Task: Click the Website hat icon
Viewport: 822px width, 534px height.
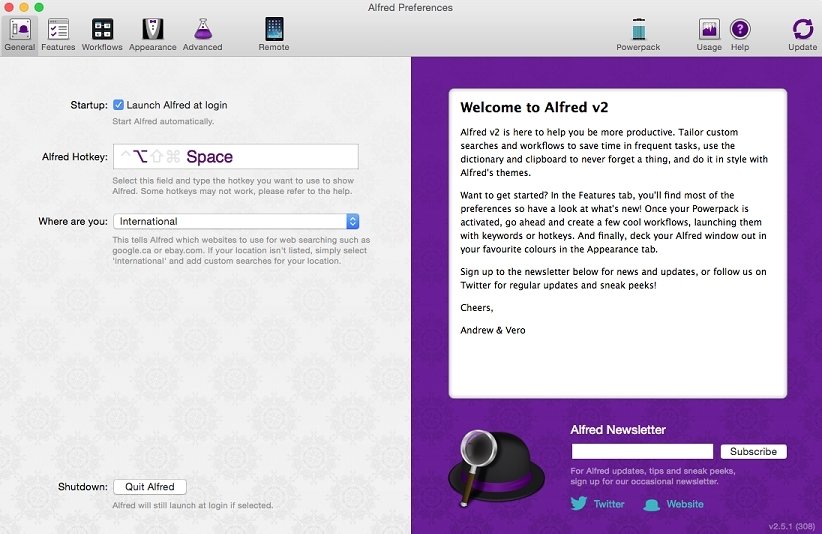Action: click(652, 505)
